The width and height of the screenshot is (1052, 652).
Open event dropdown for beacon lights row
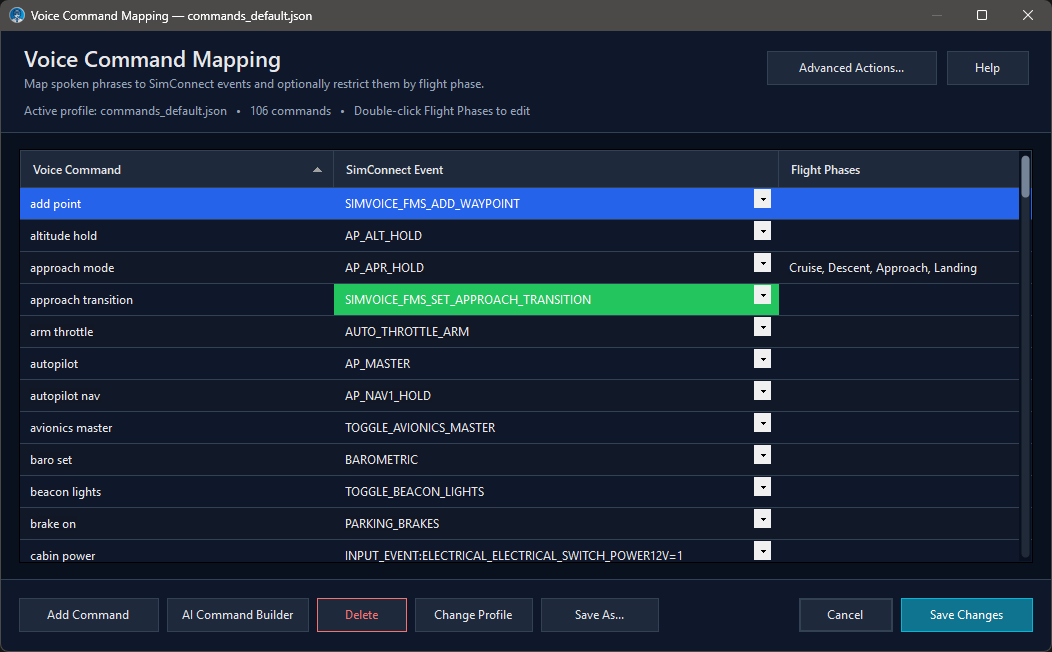click(x=762, y=487)
